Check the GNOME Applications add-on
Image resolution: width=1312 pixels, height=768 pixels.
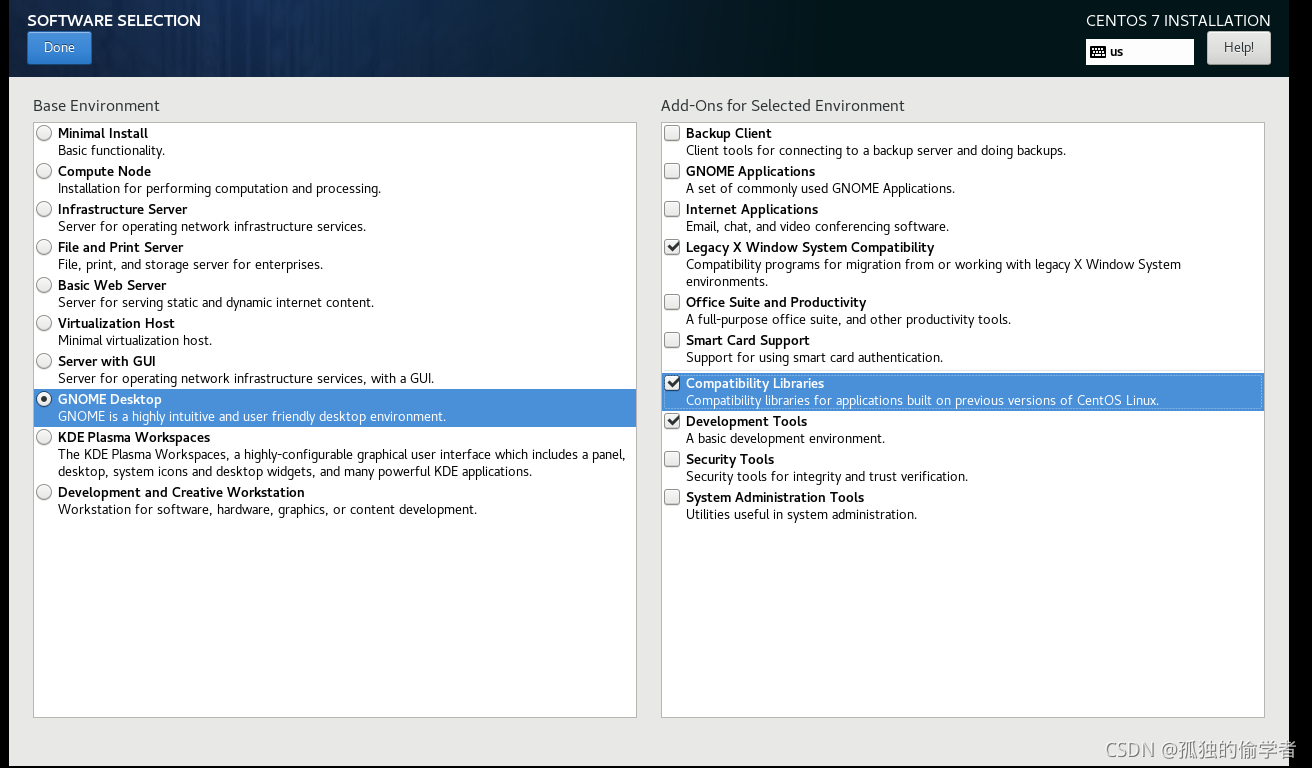pyautogui.click(x=672, y=171)
